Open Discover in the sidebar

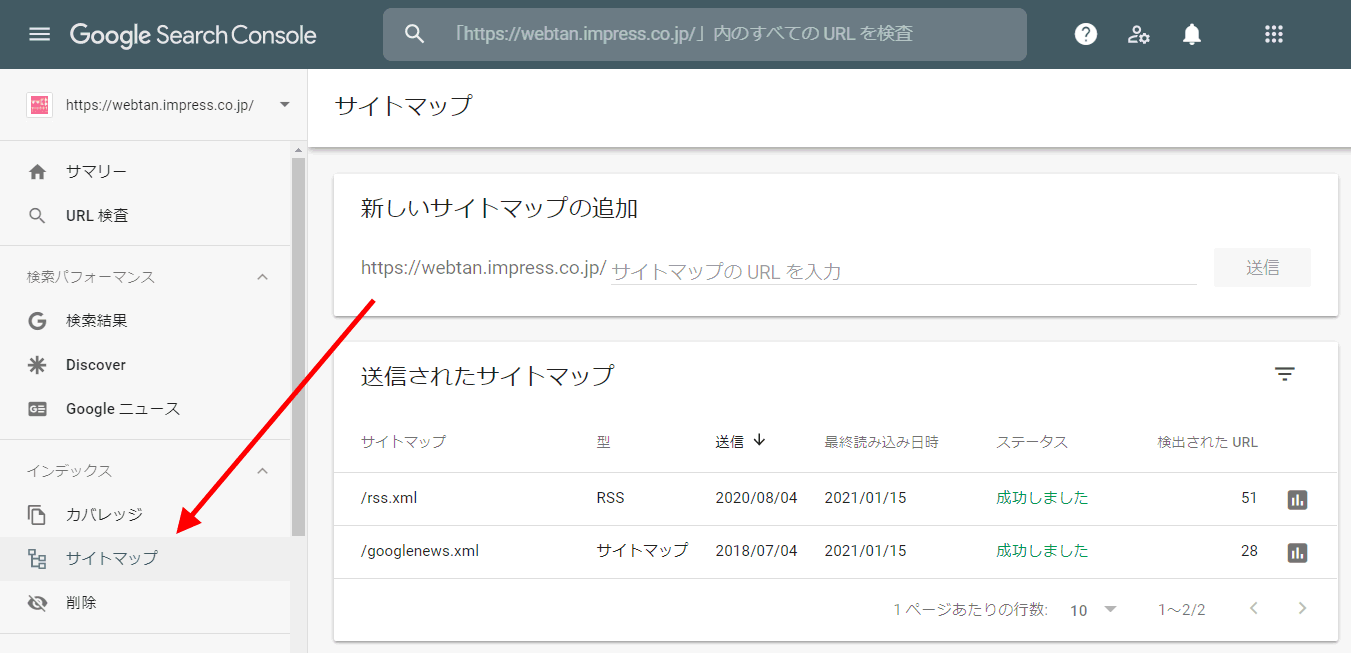145,365
